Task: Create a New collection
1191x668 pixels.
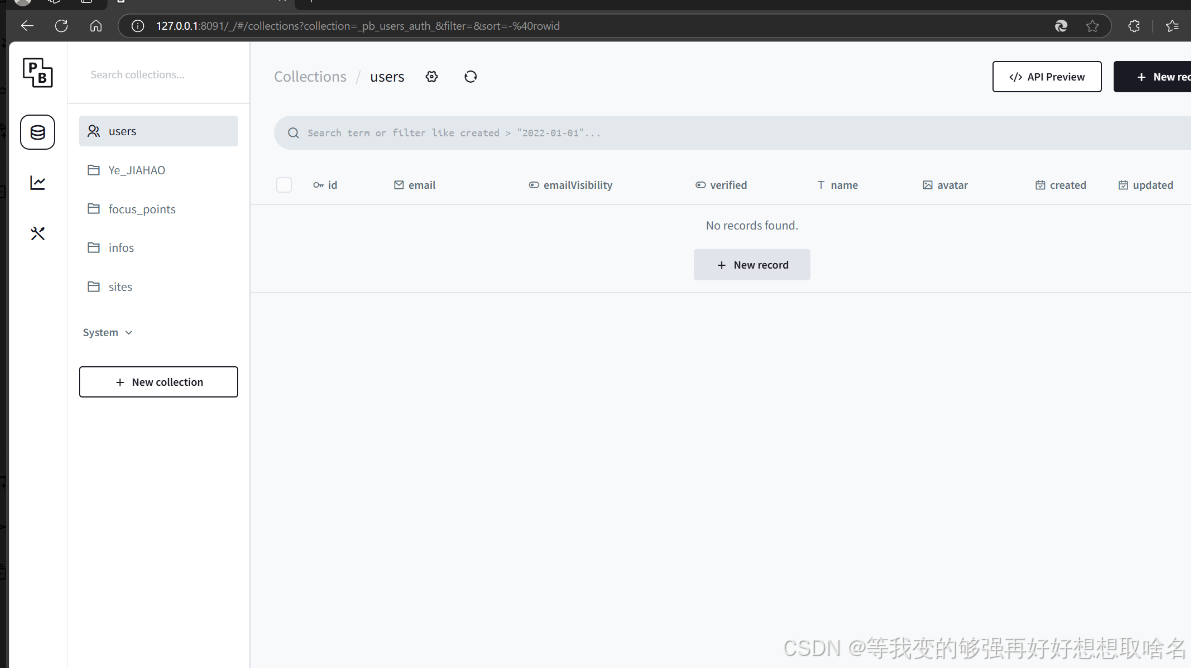Action: pyautogui.click(x=158, y=381)
